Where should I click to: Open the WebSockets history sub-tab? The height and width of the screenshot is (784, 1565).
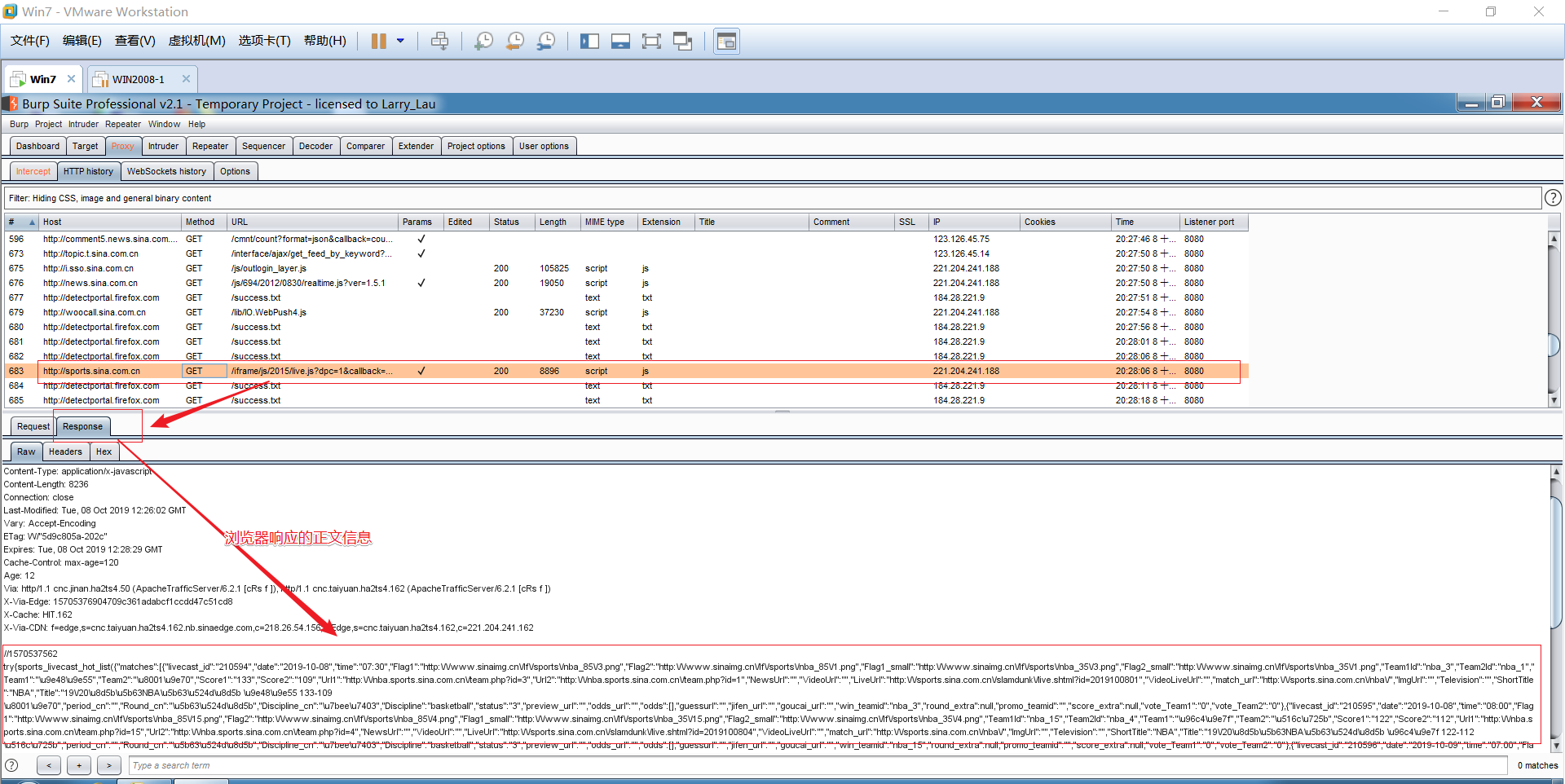[166, 171]
